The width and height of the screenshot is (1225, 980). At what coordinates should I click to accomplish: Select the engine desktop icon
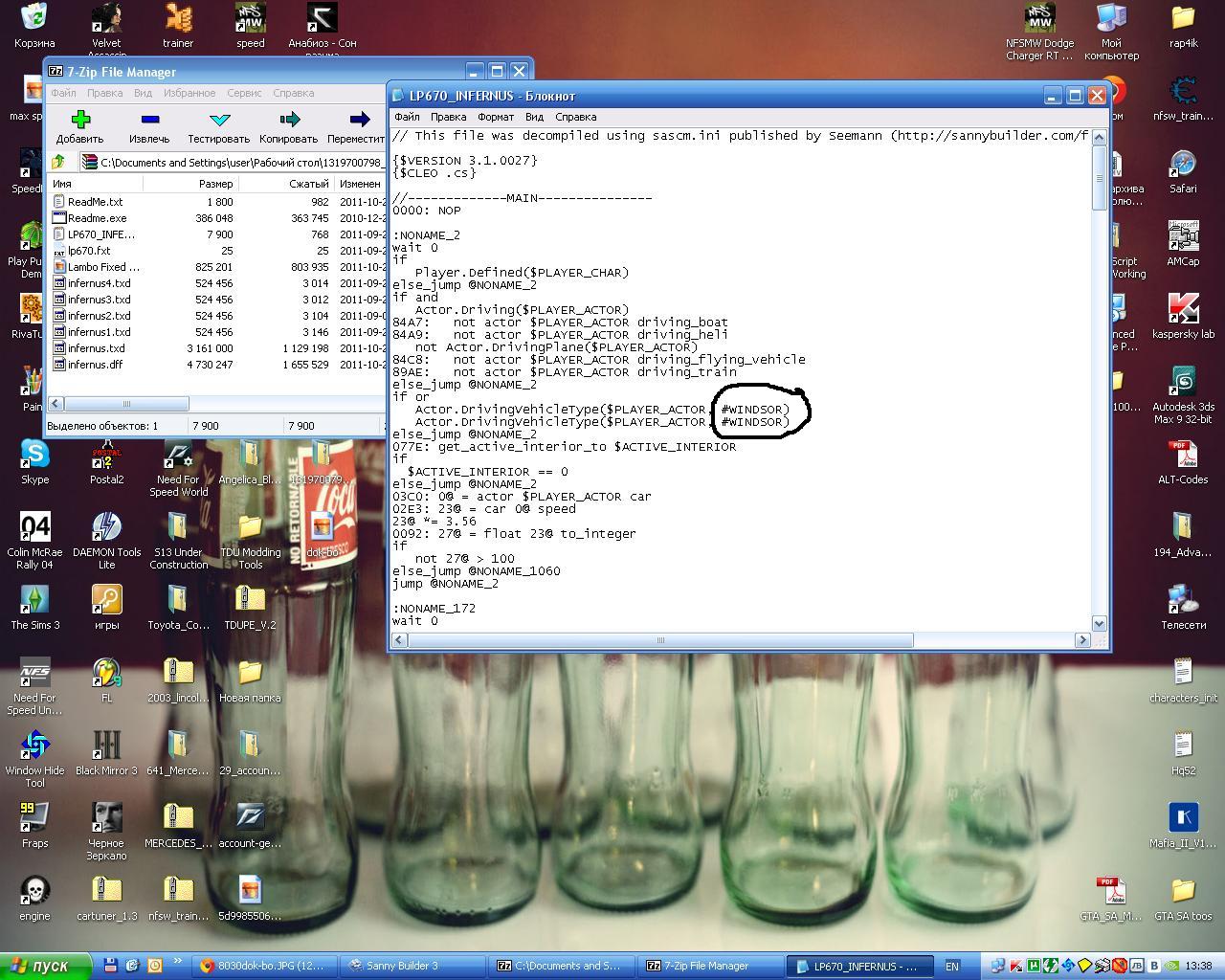[34, 898]
